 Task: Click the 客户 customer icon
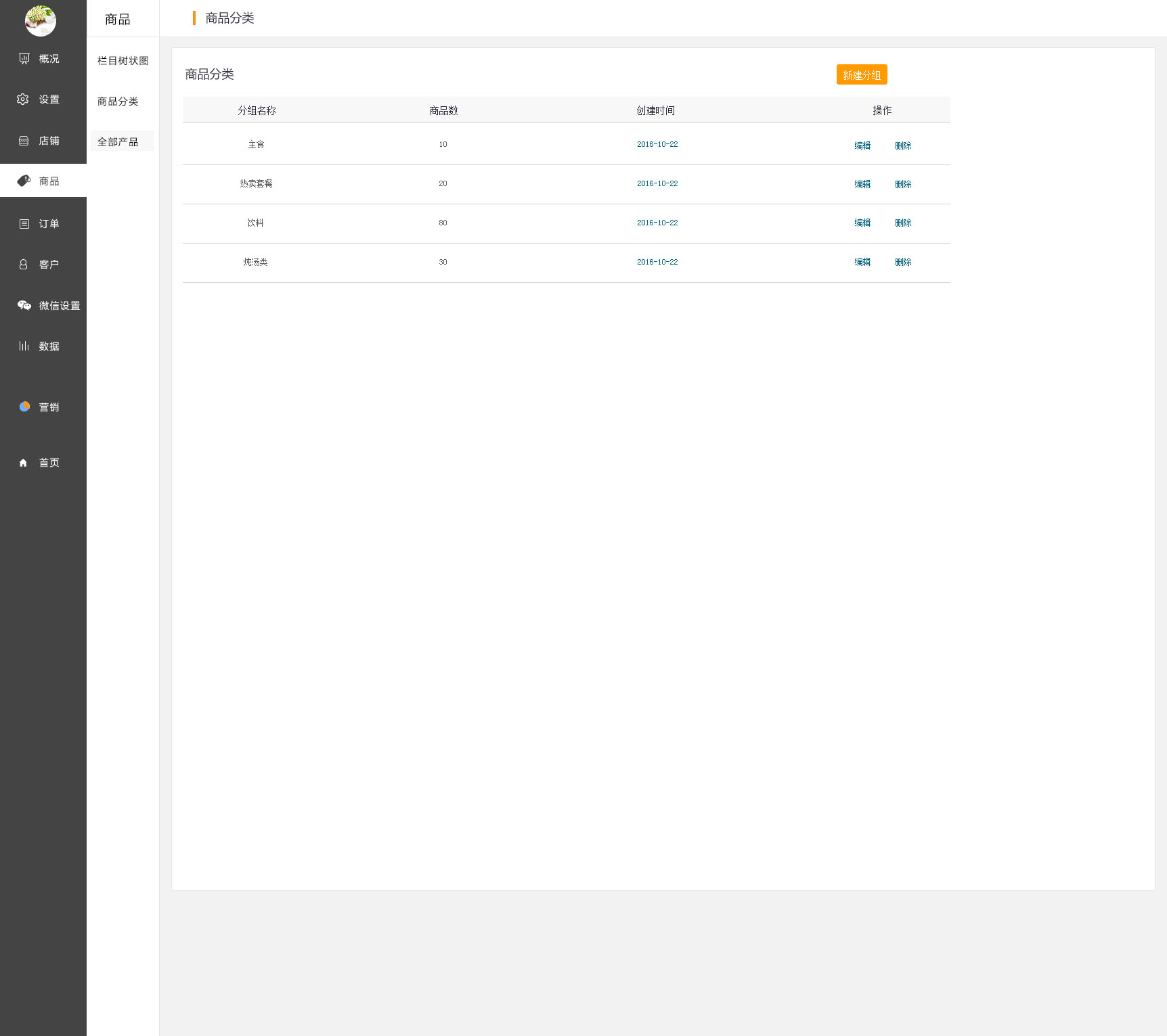24,265
